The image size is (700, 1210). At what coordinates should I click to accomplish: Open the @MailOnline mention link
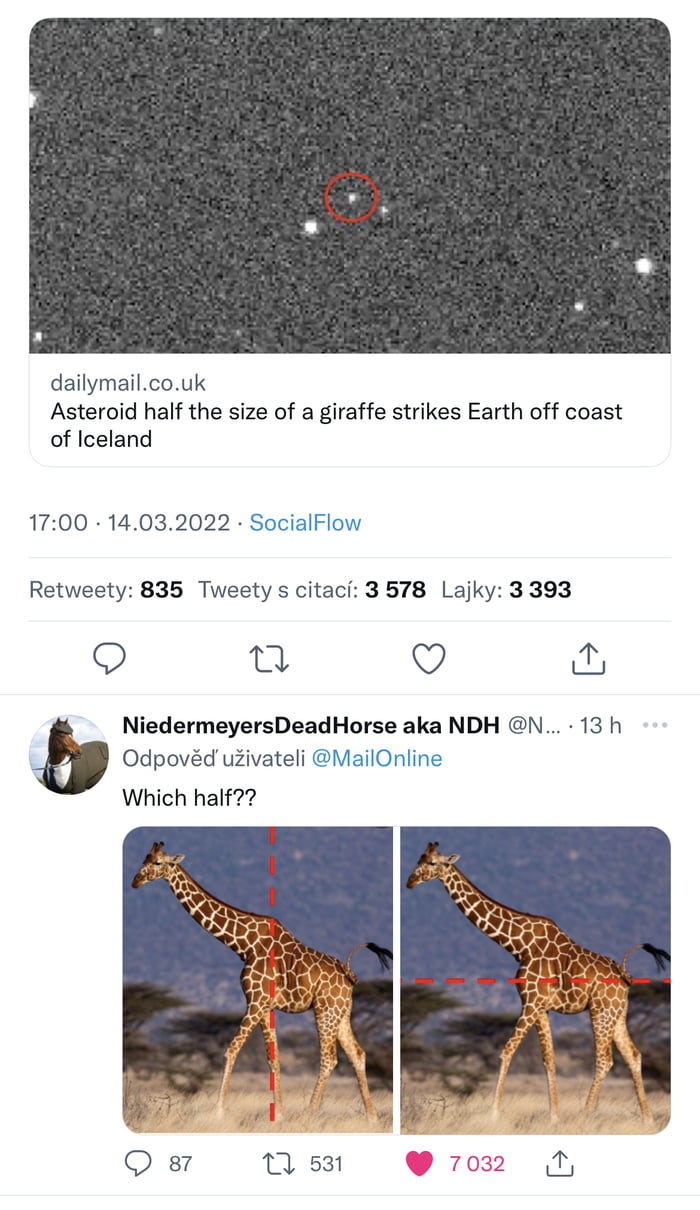[377, 759]
